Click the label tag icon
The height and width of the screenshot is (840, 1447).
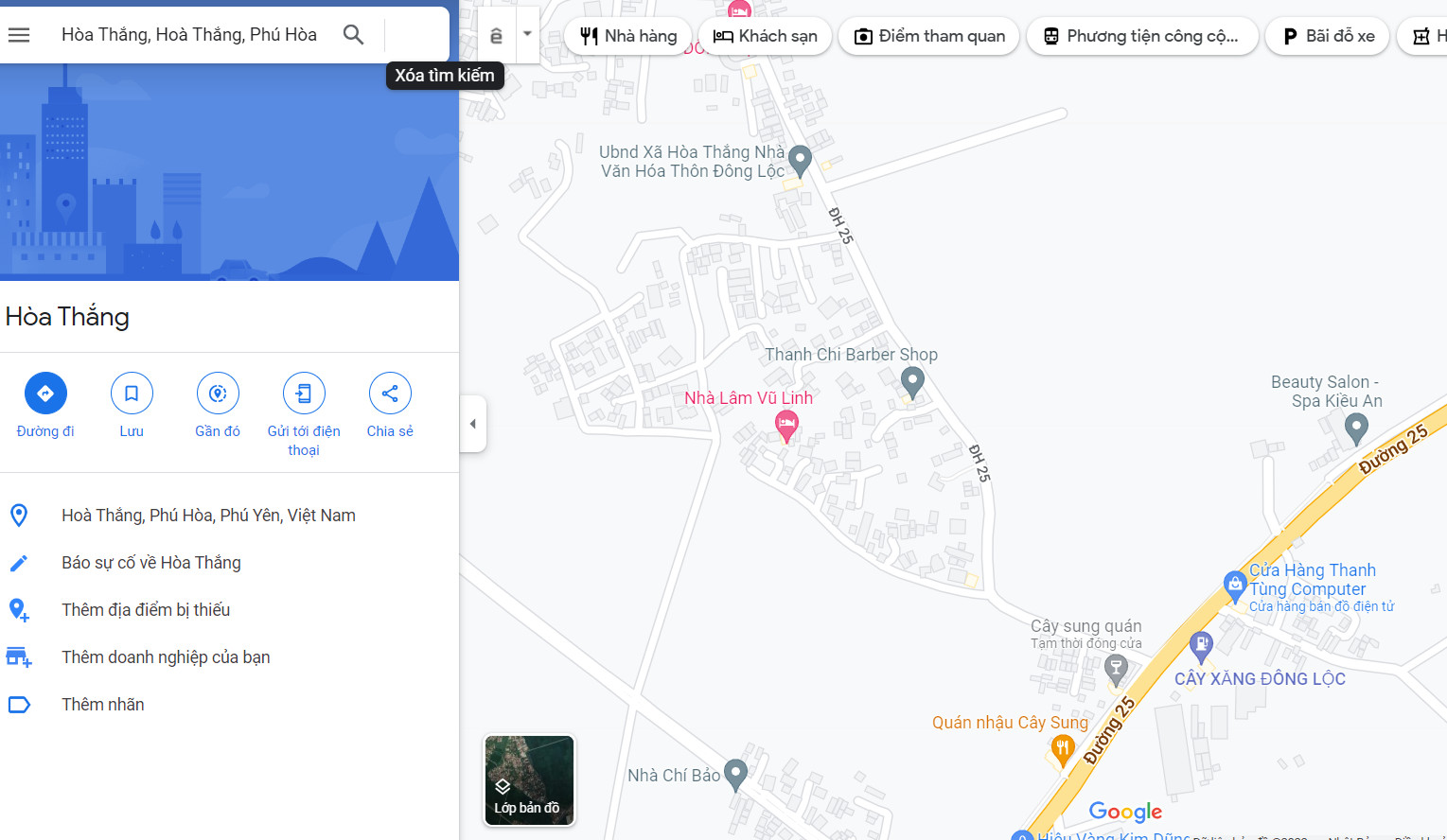pos(19,705)
